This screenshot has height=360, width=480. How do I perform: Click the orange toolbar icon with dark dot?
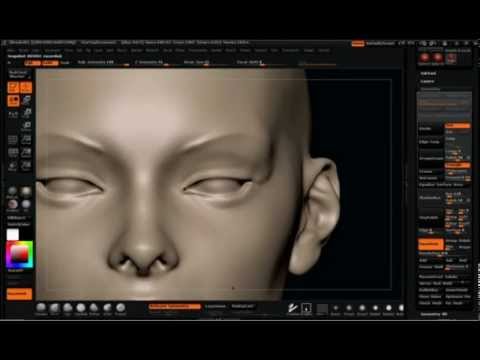click(13, 100)
